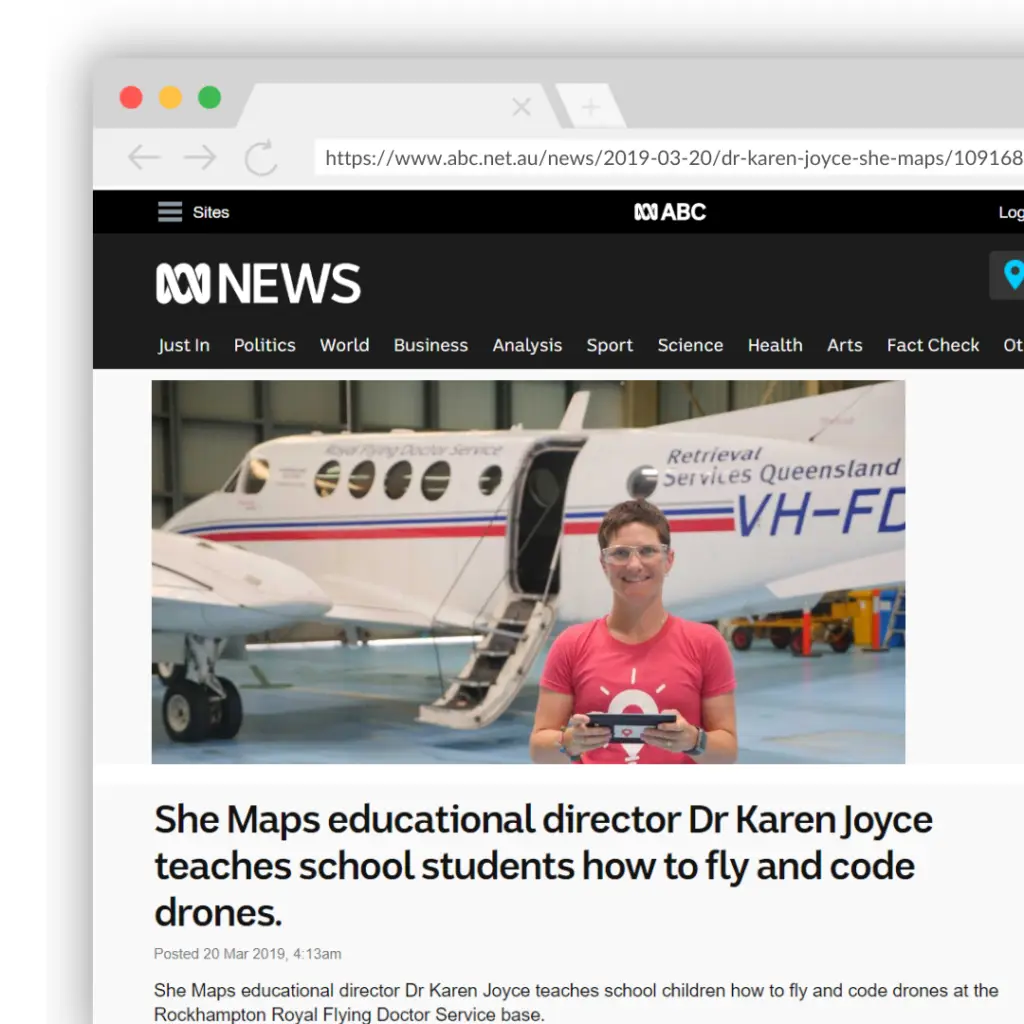Open the Science section
The image size is (1024, 1024).
coord(690,345)
